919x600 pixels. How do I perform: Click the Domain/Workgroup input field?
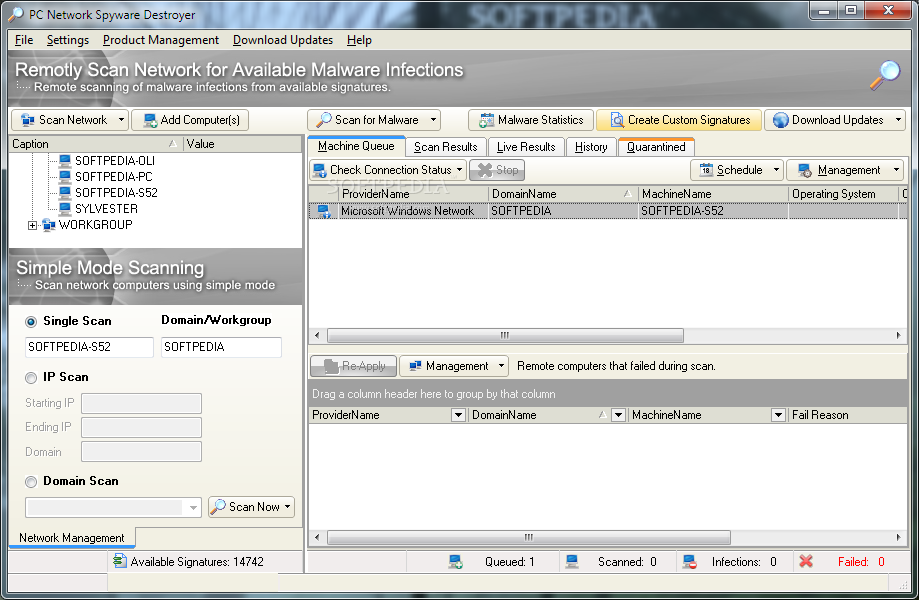(222, 347)
